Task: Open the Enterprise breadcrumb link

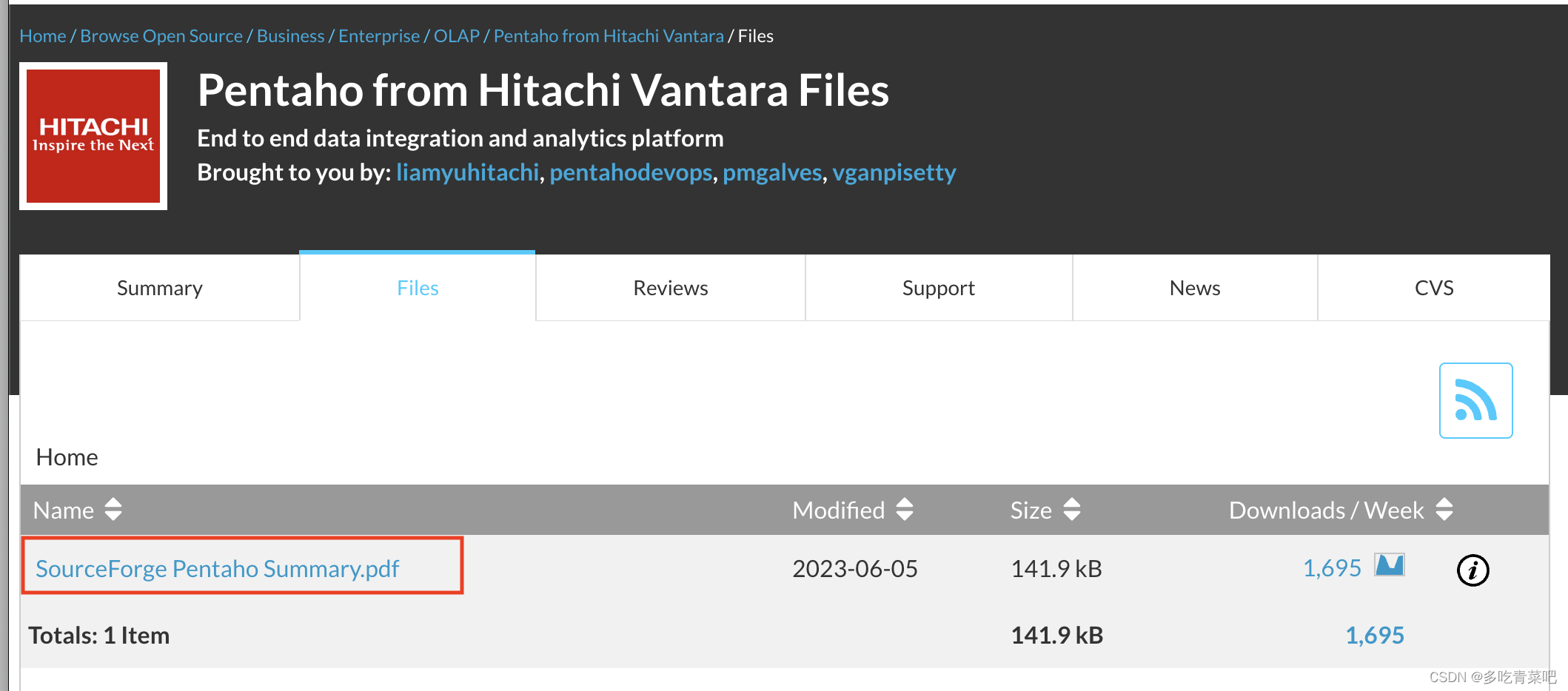Action: (x=379, y=36)
